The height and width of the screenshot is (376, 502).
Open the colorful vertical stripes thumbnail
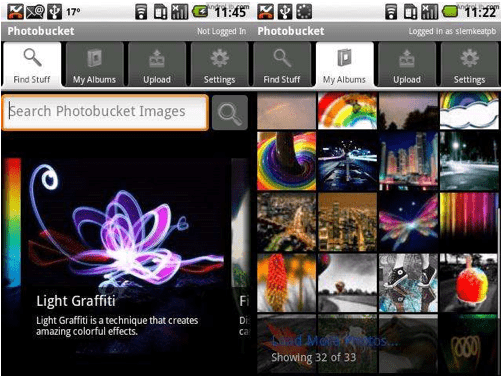[x=469, y=222]
